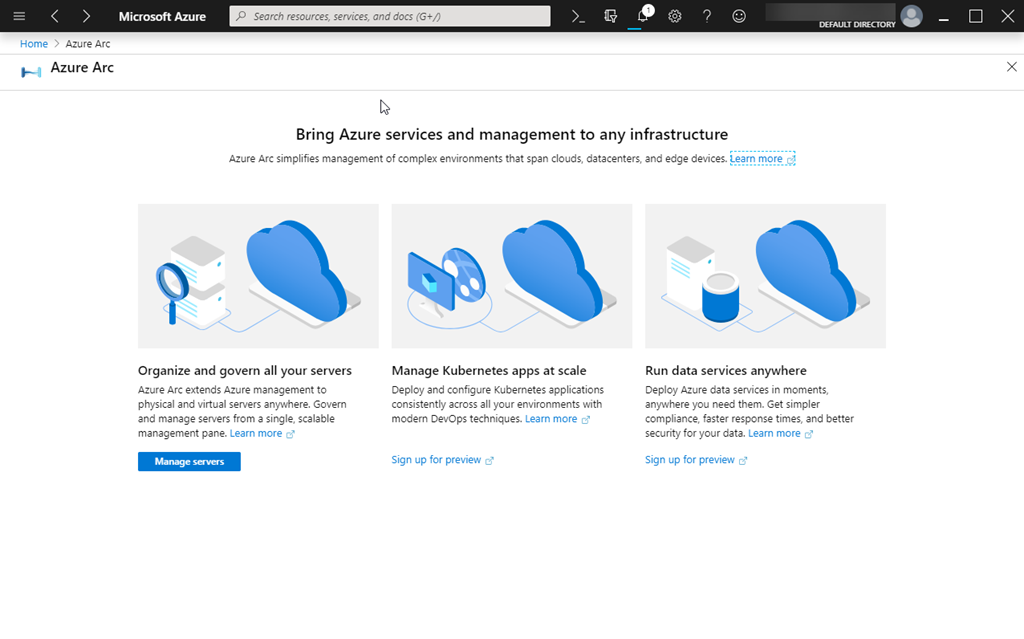Sign up for data services preview

pos(696,460)
